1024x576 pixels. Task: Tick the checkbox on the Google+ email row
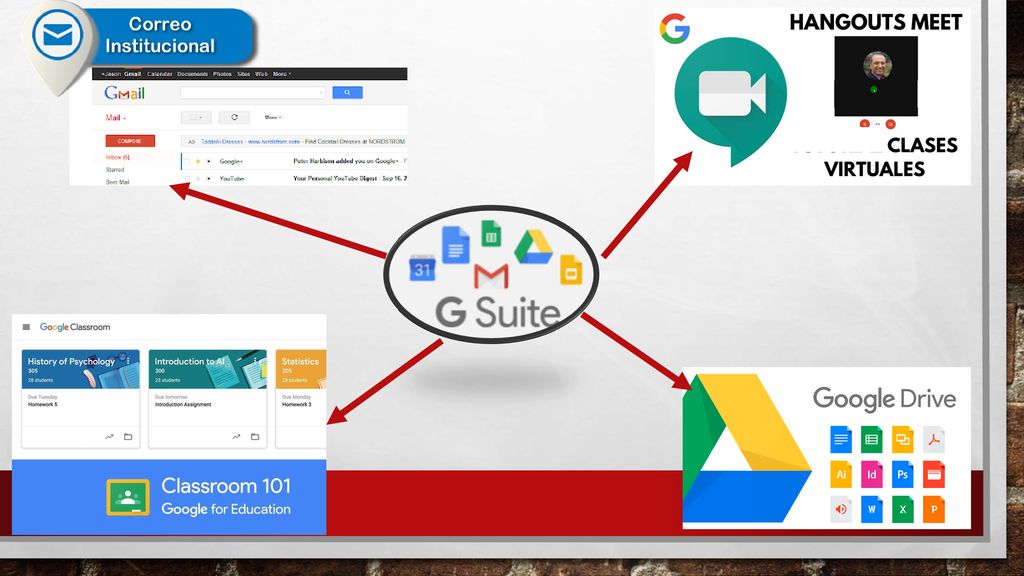pos(187,161)
